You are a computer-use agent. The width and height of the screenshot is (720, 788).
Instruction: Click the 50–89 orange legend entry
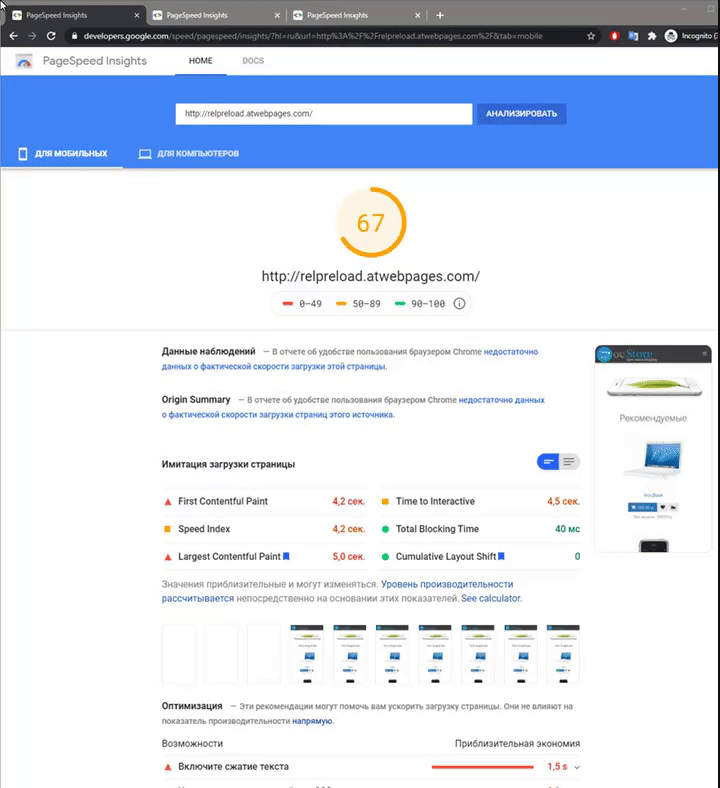(x=358, y=304)
